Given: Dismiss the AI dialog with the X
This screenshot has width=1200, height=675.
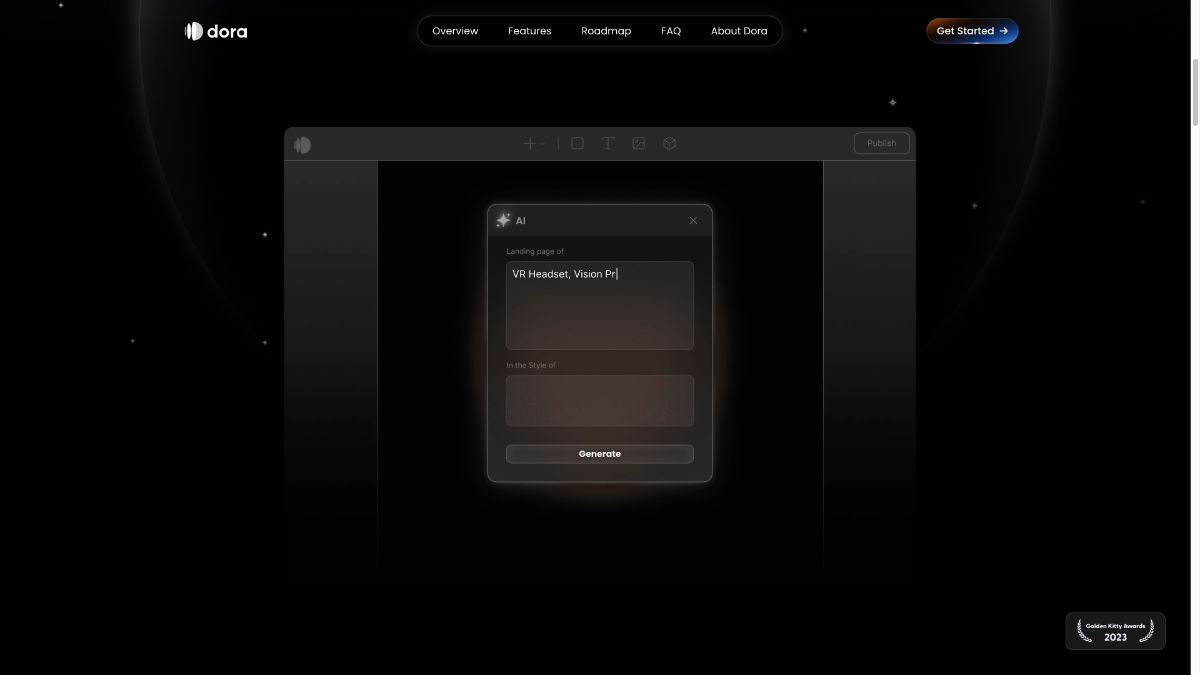Looking at the screenshot, I should (693, 220).
